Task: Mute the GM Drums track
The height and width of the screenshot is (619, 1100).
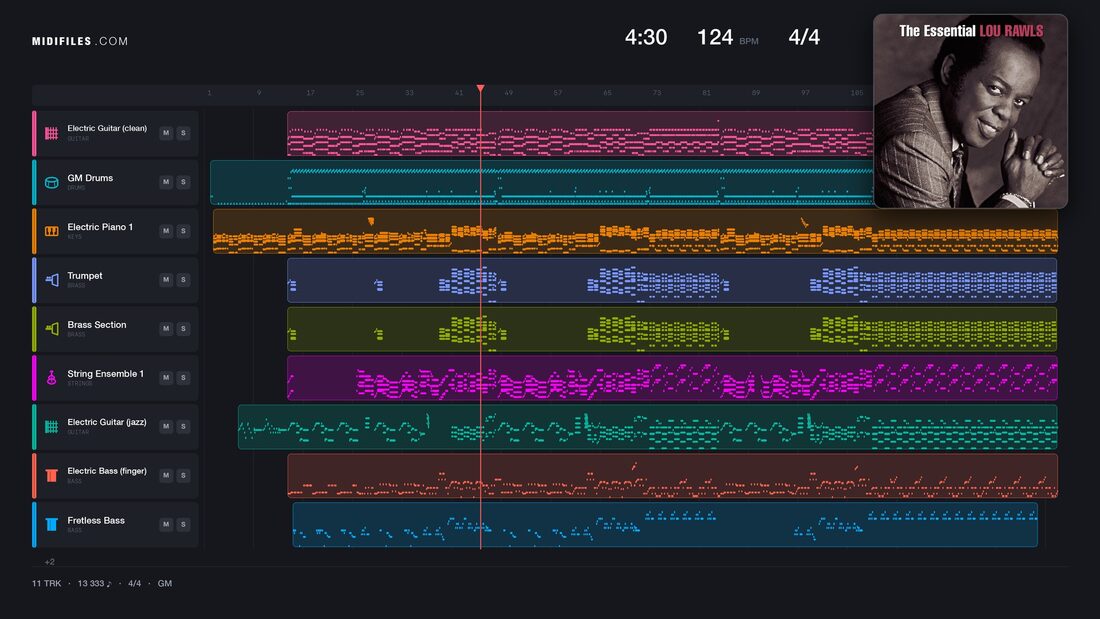Action: coord(166,182)
